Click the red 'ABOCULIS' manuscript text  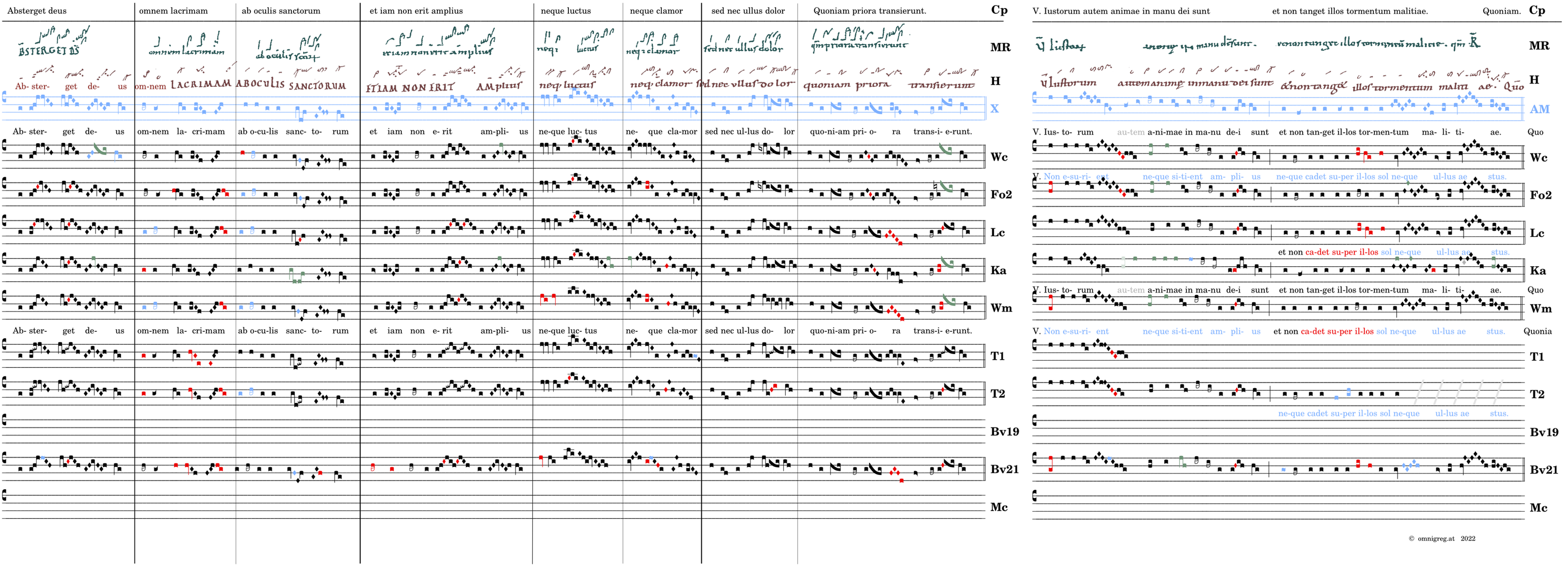pos(260,84)
